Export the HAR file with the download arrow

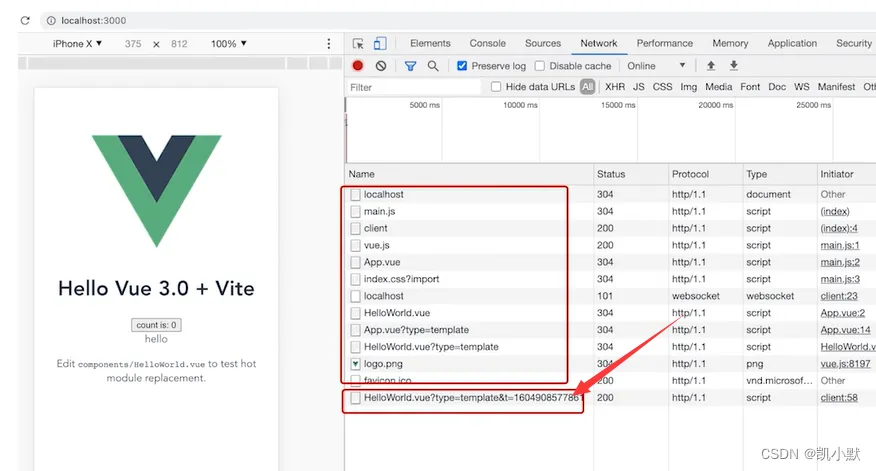734,66
